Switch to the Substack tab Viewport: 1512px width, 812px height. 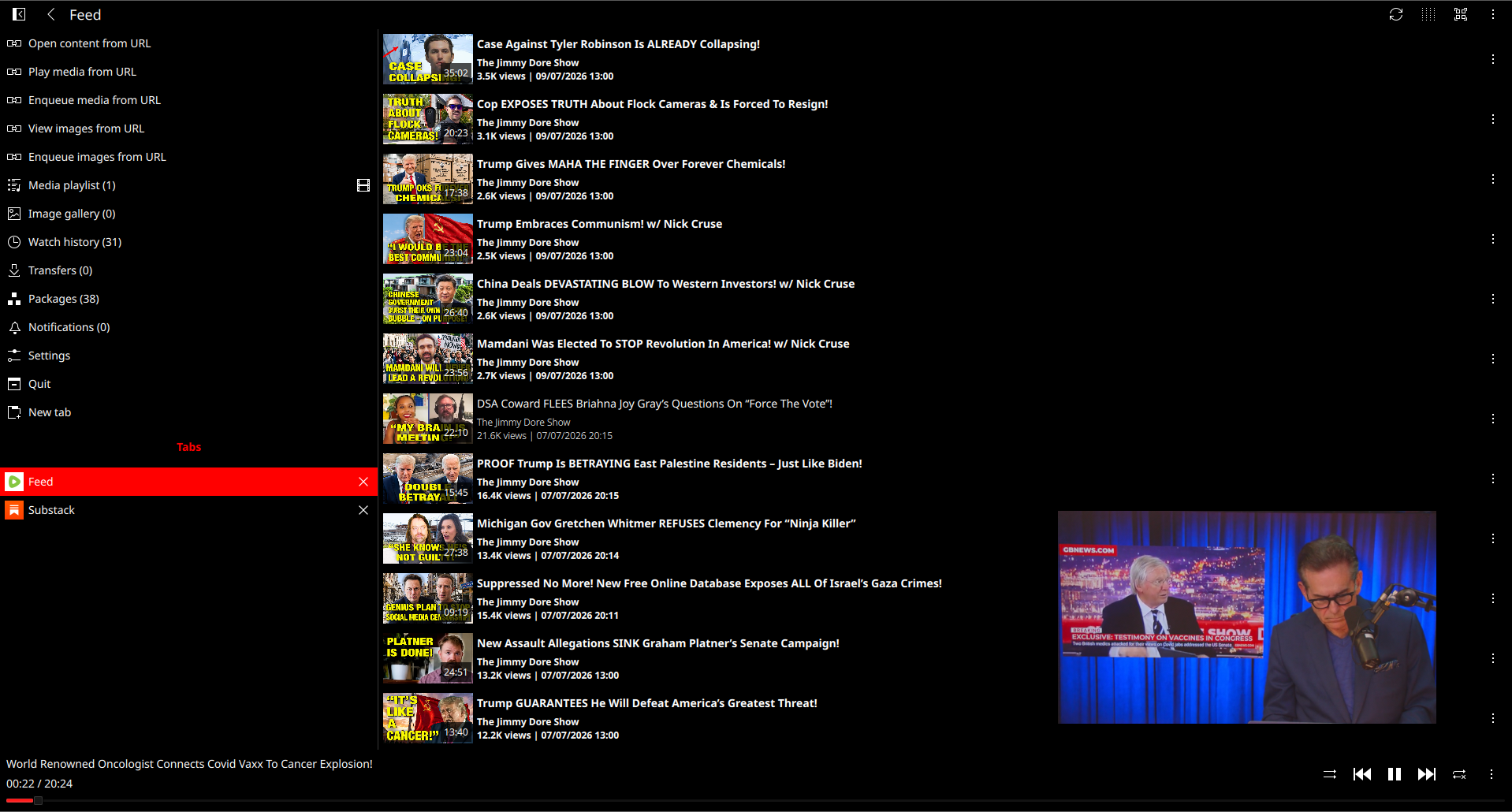[189, 510]
